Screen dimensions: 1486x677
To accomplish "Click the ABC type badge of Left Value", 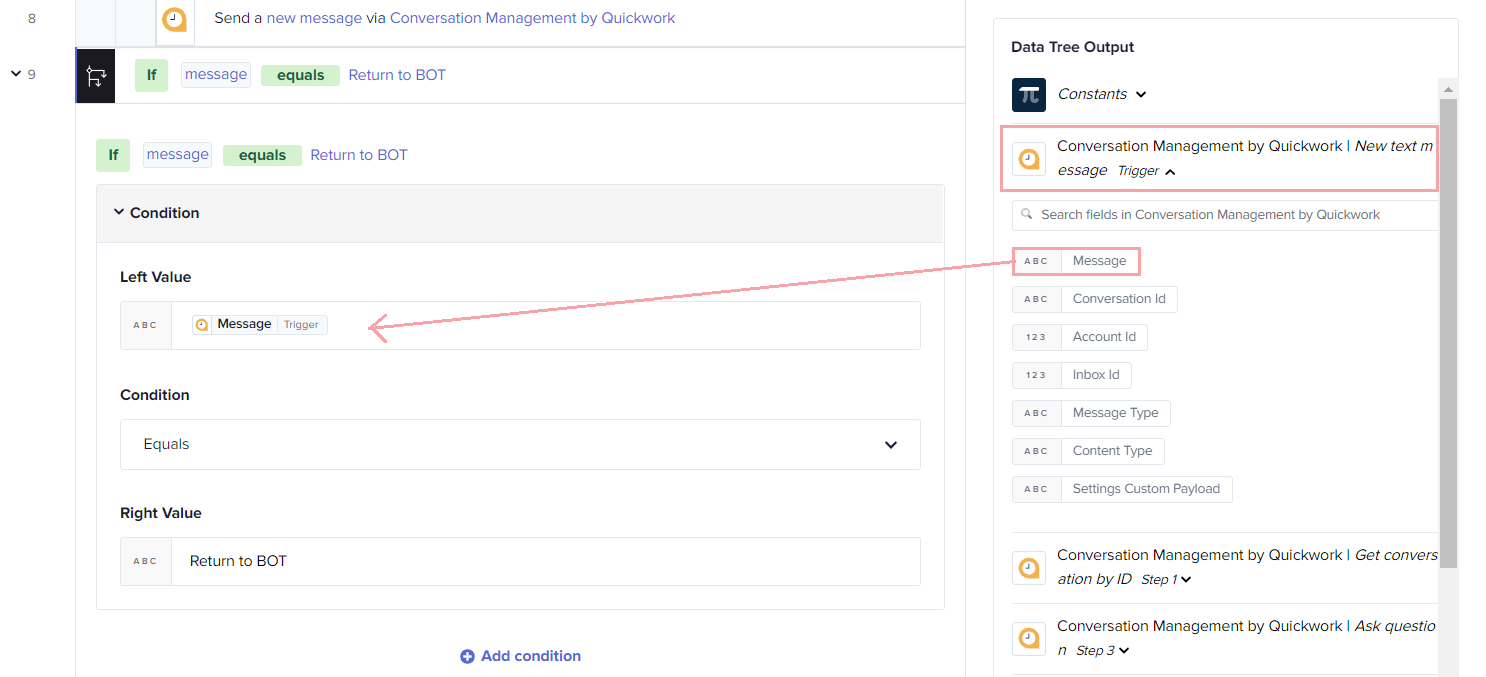I will pyautogui.click(x=146, y=325).
